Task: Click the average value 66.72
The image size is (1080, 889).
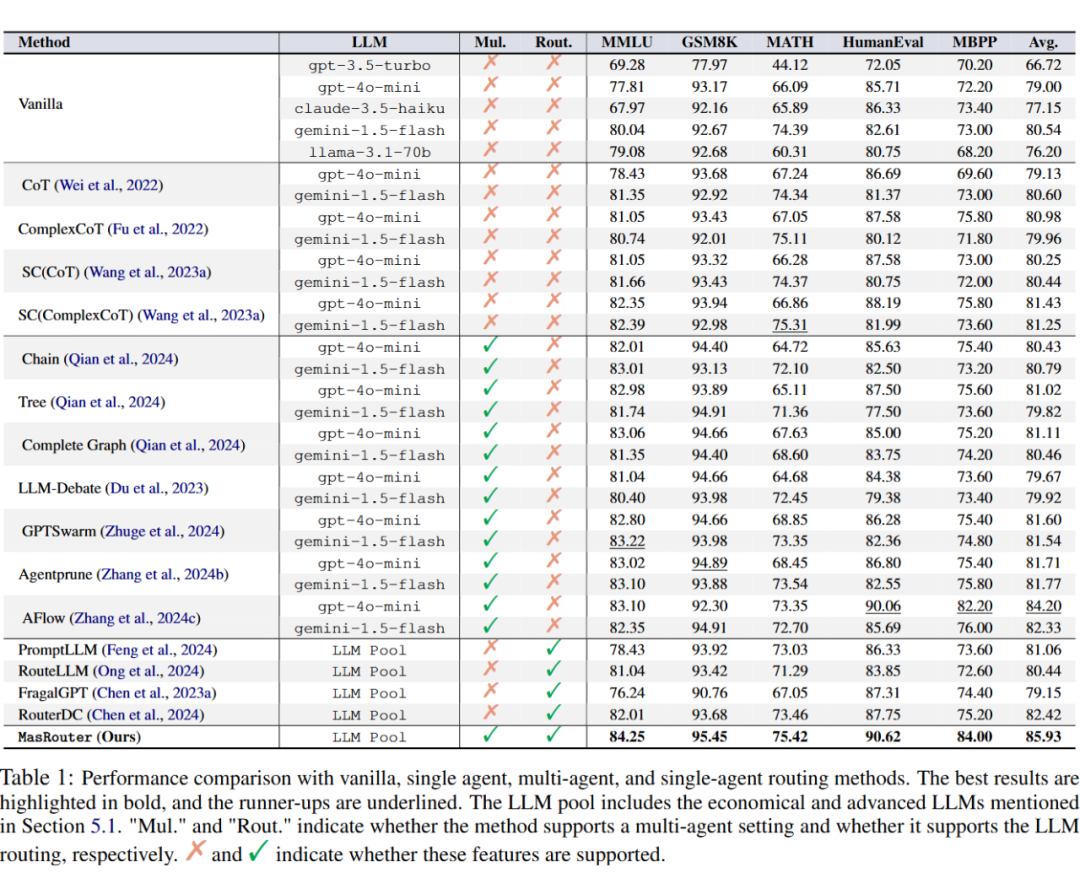Action: click(x=1043, y=65)
